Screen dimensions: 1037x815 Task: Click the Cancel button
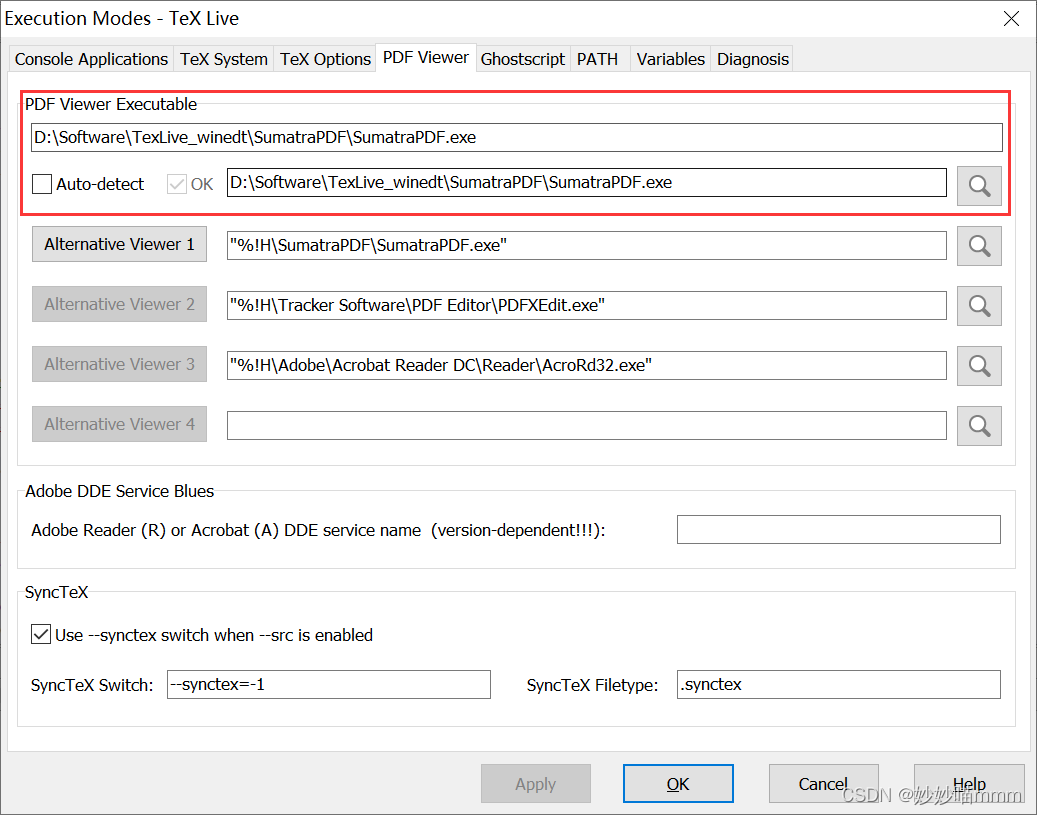click(x=823, y=784)
